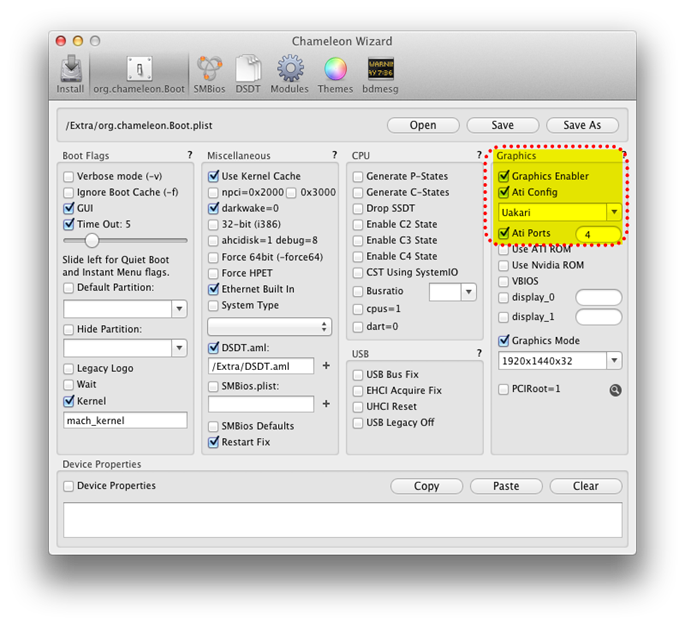
Task: Open the 1920x1440x32 Graphics Mode dropdown
Action: [614, 361]
